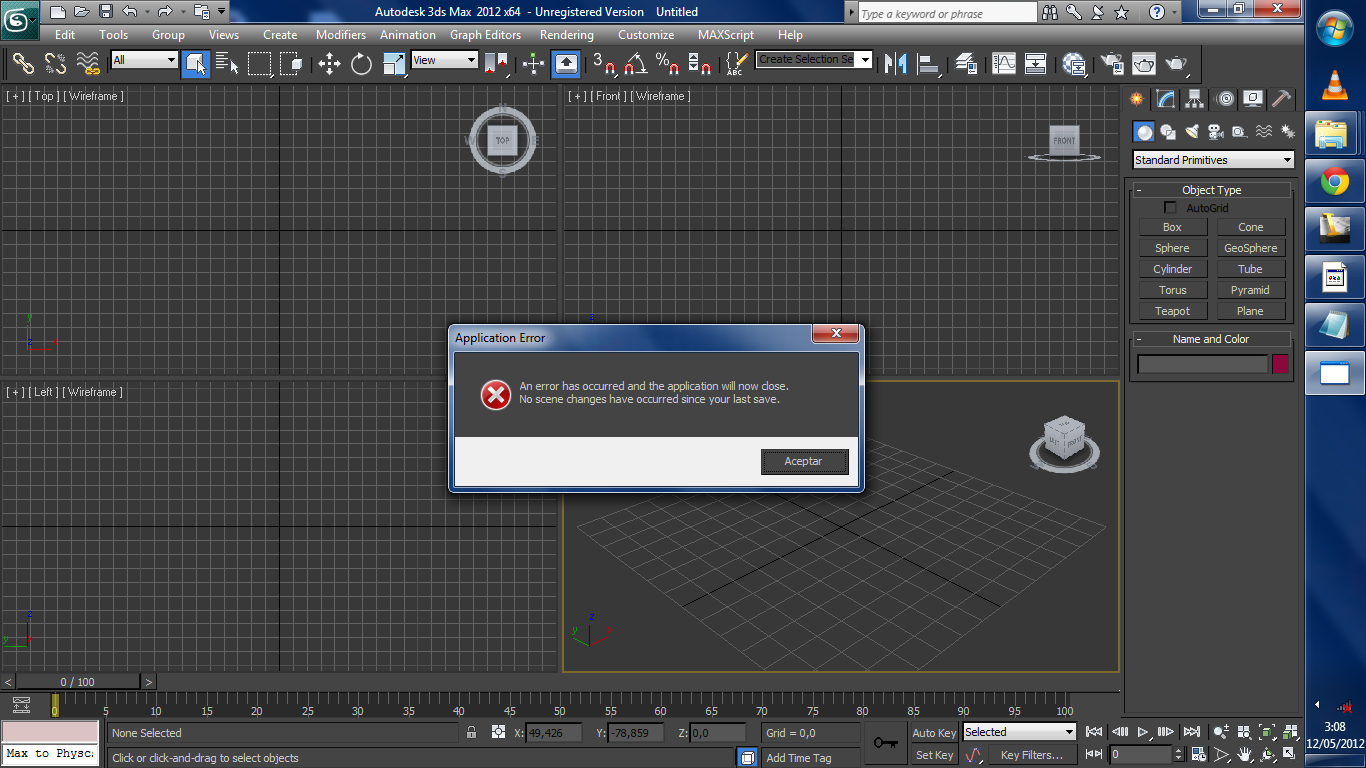Activate the Select Object tool
The image size is (1366, 768).
click(196, 64)
